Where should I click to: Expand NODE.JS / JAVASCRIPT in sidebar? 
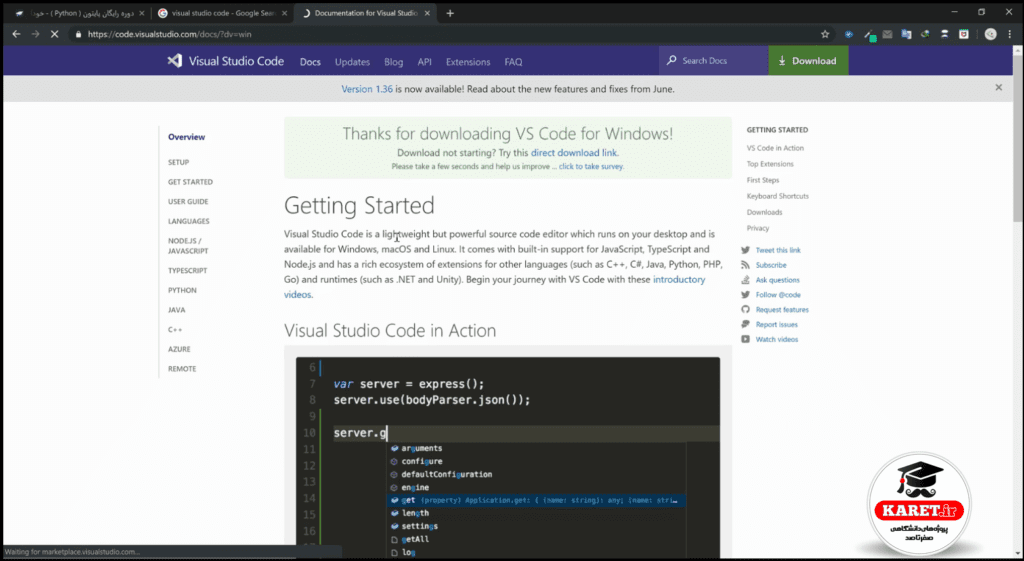point(188,246)
